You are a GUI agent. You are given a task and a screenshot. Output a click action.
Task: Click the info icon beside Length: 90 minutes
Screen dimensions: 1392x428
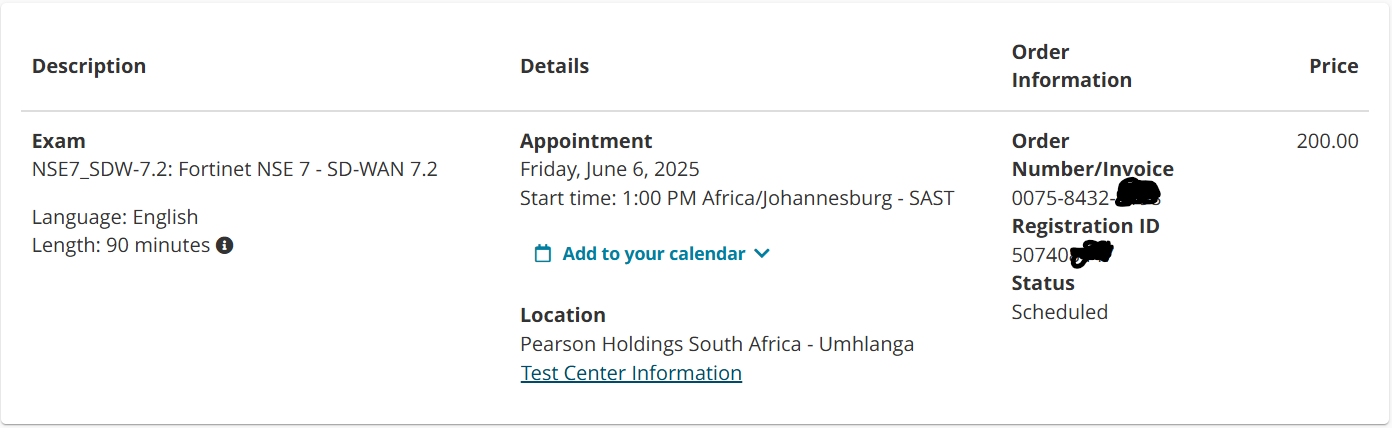[225, 245]
